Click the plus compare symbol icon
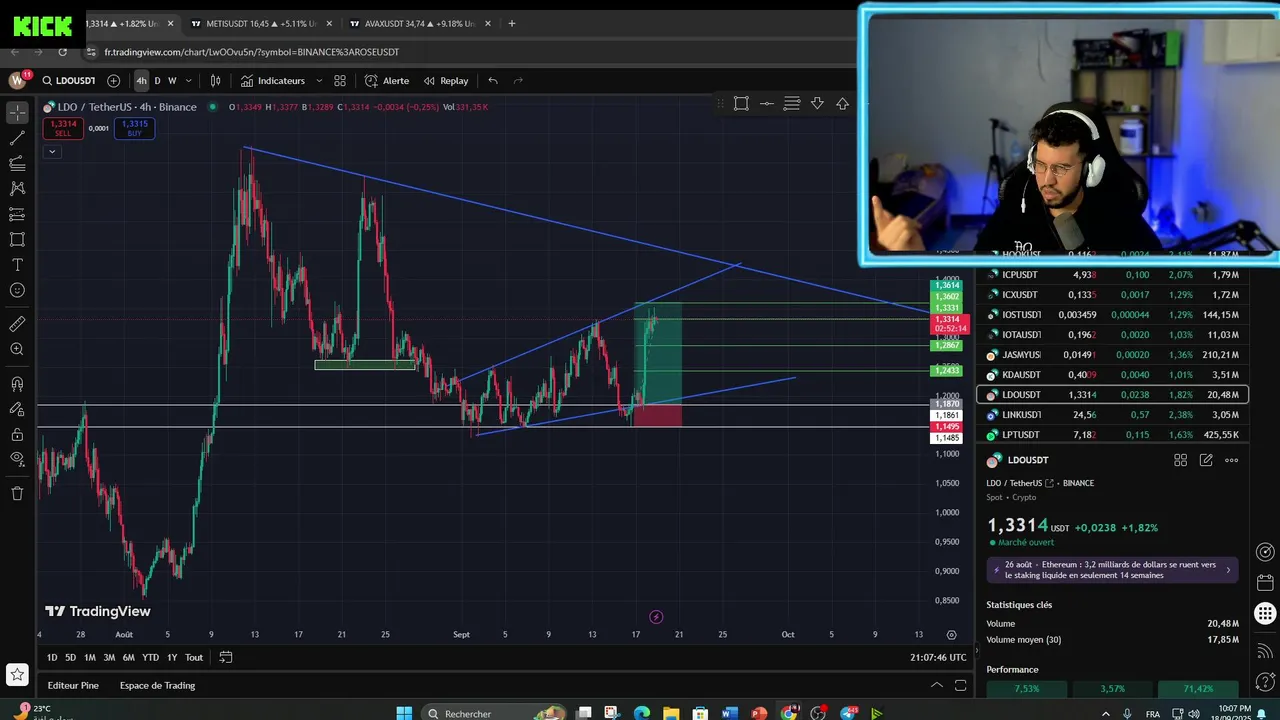The height and width of the screenshot is (720, 1280). pyautogui.click(x=113, y=81)
